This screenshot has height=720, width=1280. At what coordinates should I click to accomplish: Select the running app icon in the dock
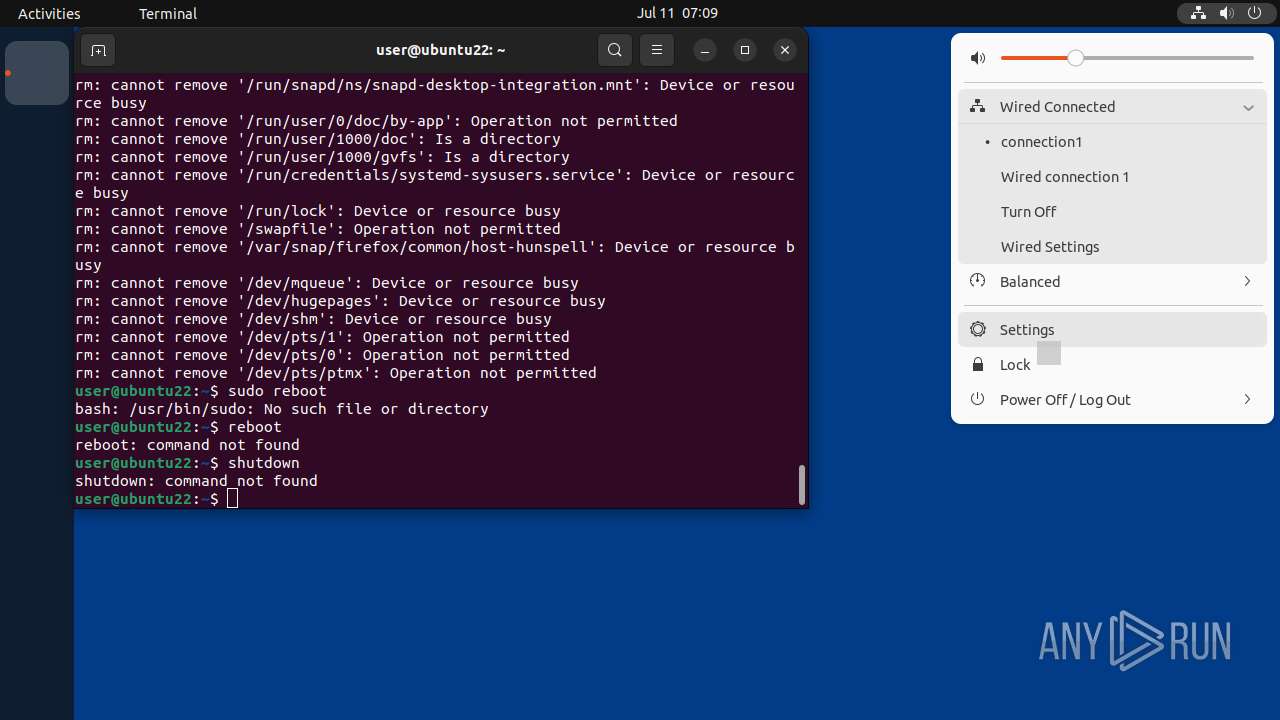click(x=37, y=73)
